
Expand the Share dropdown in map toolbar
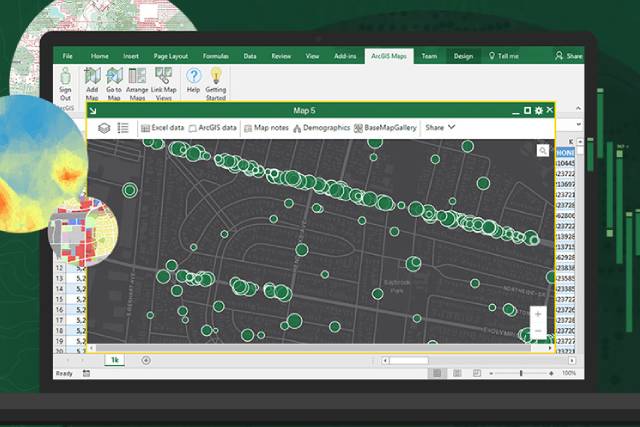point(440,127)
